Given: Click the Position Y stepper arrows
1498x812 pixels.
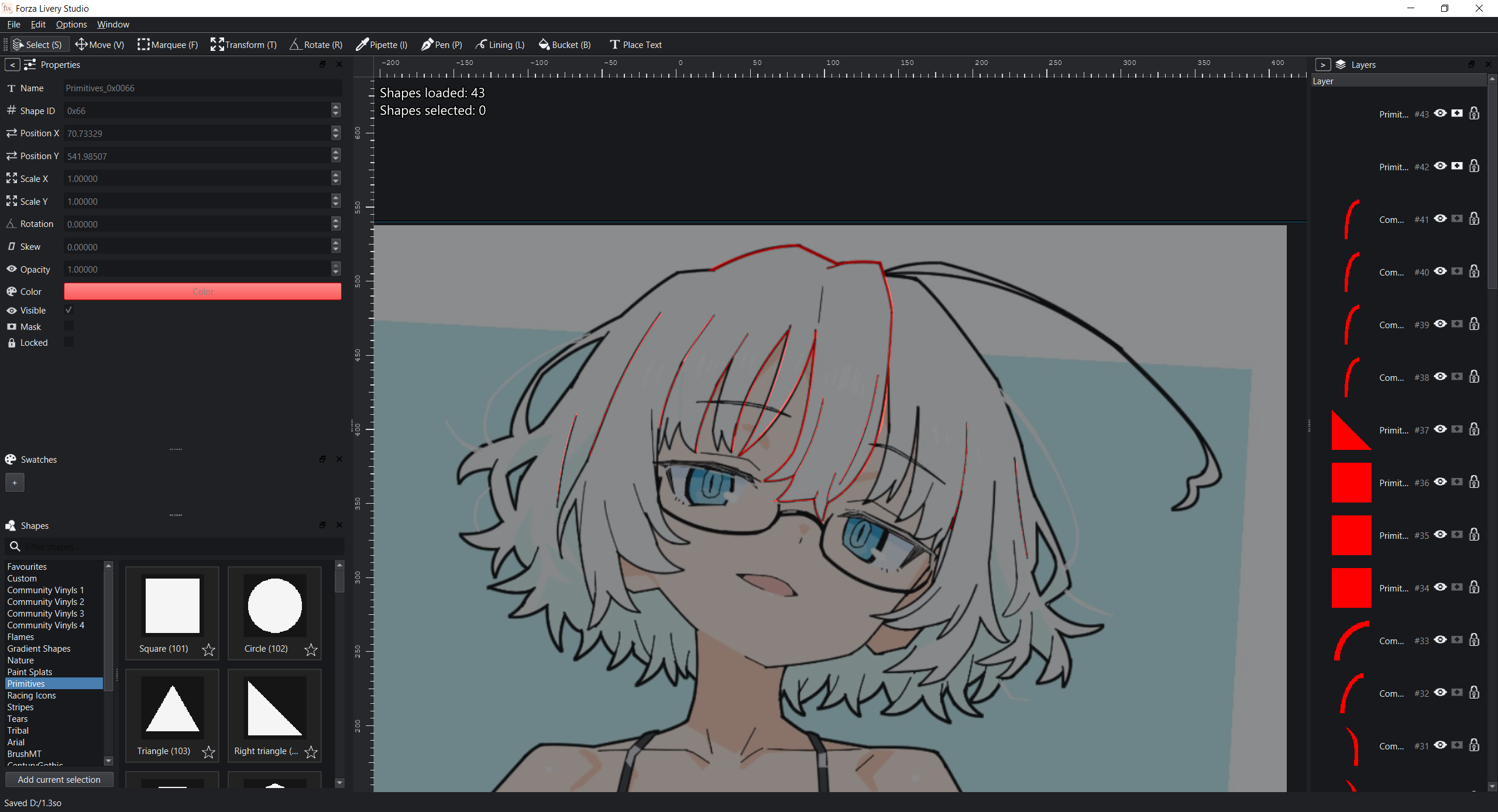Looking at the screenshot, I should pos(336,156).
